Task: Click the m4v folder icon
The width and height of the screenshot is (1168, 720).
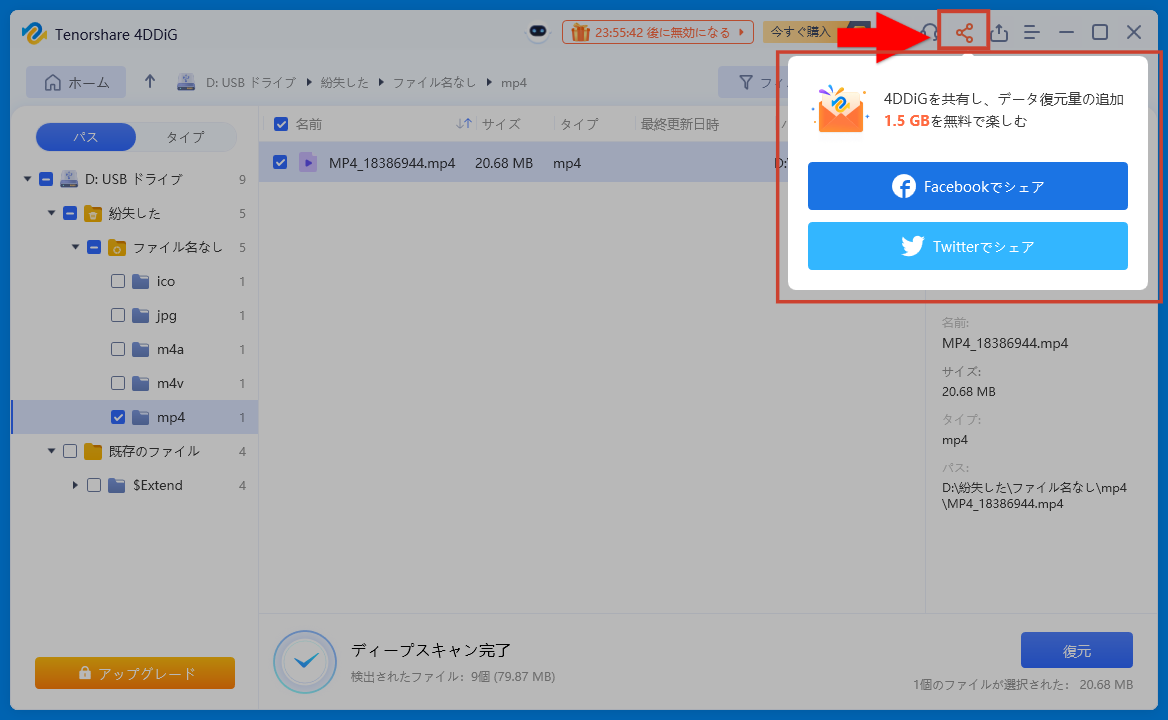Action: coord(141,383)
